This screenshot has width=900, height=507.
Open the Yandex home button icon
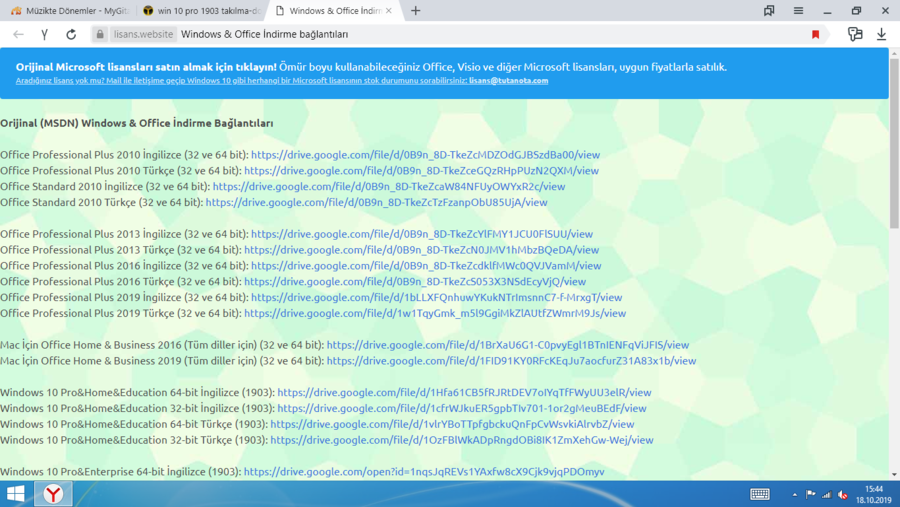tap(44, 34)
